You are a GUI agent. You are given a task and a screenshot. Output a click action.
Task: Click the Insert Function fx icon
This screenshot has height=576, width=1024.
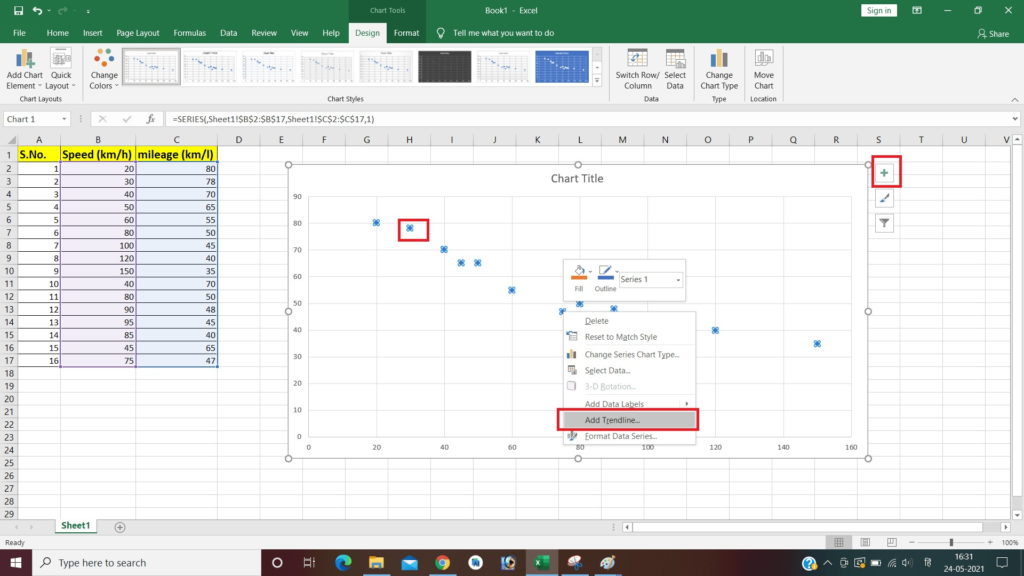(150, 119)
